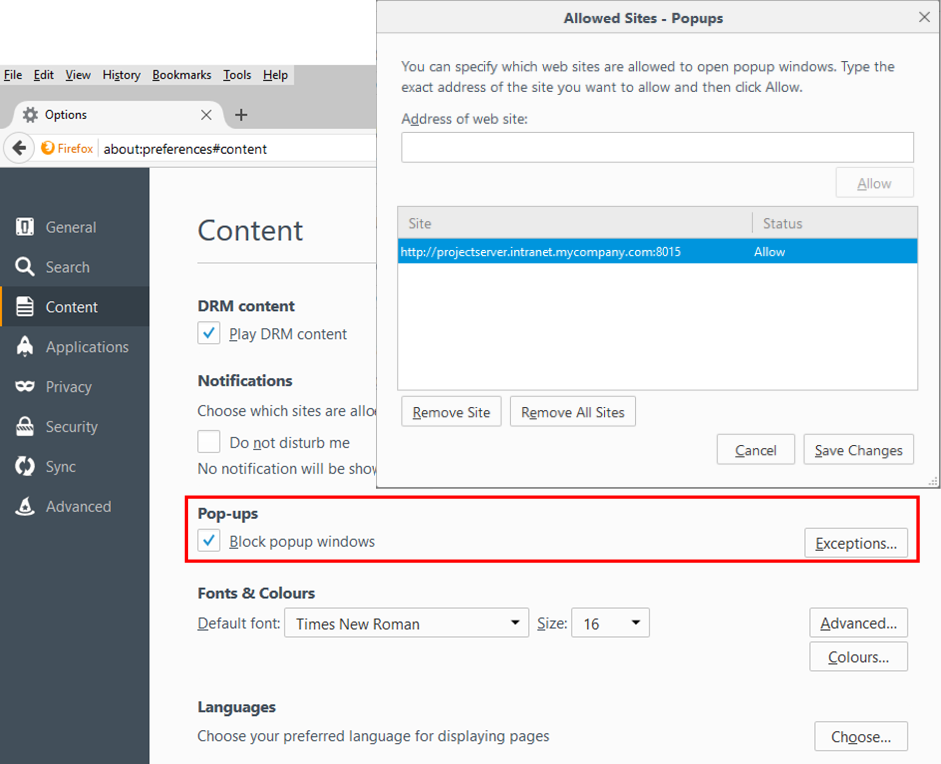This screenshot has height=764, width=941.
Task: Select the Applications rocket icon
Action: [25, 347]
